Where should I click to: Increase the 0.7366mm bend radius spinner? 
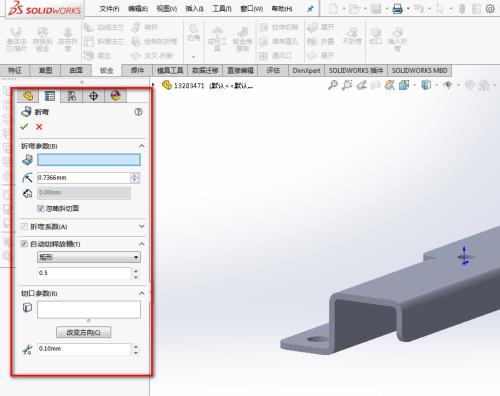(135, 175)
